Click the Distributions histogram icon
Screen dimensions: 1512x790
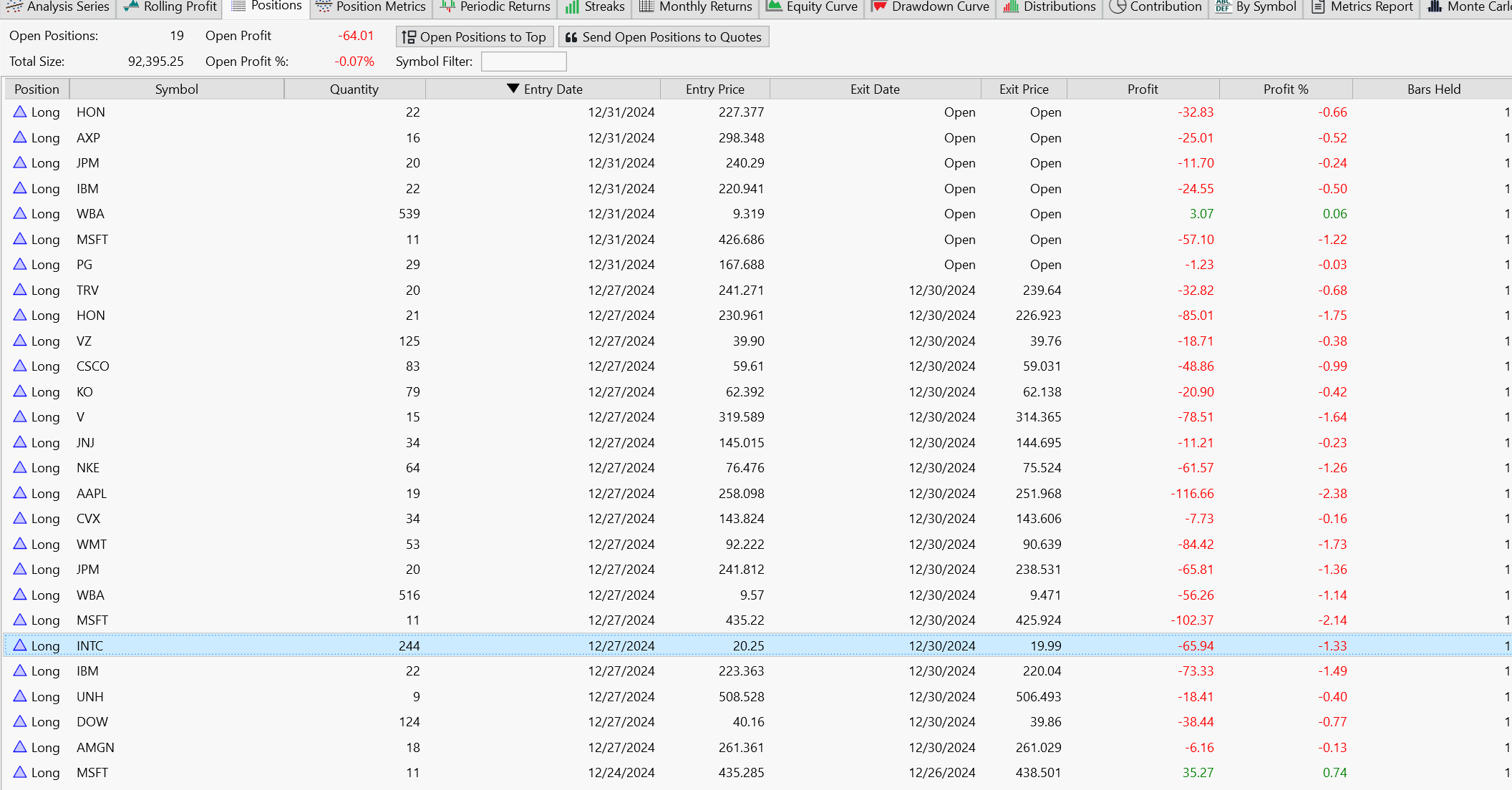click(1011, 6)
